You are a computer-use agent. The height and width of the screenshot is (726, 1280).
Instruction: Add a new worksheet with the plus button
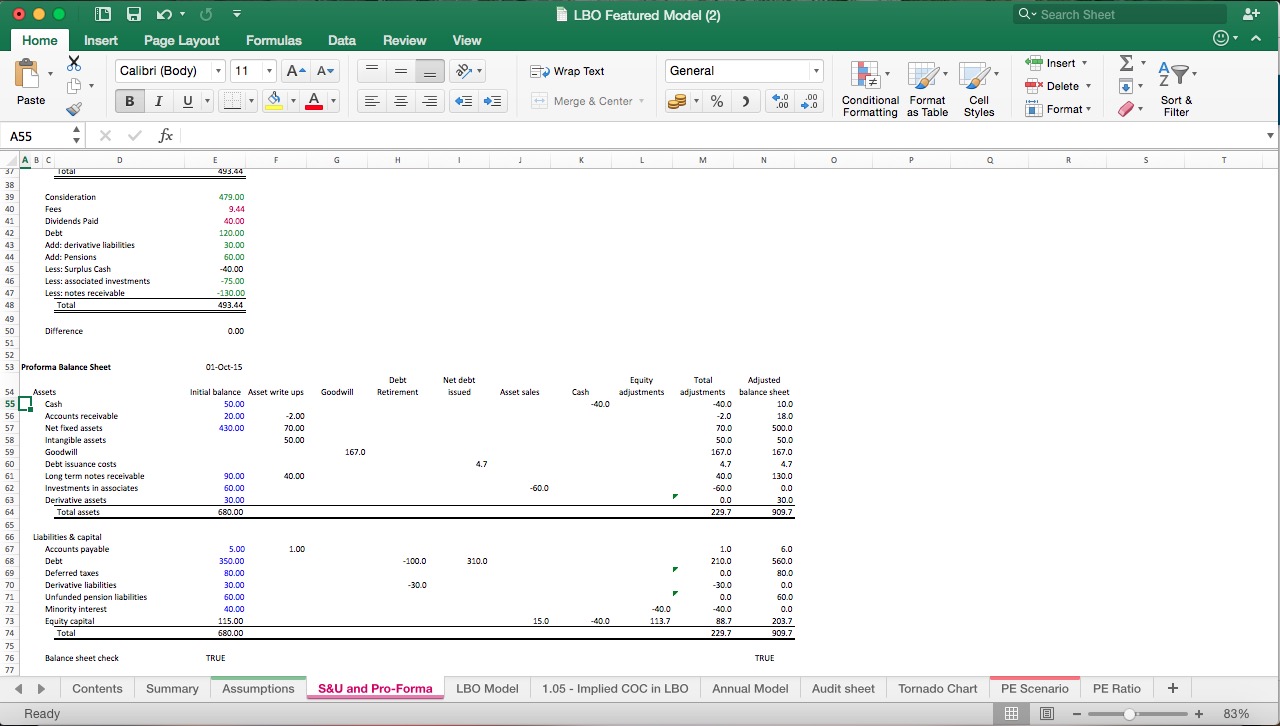click(1172, 688)
